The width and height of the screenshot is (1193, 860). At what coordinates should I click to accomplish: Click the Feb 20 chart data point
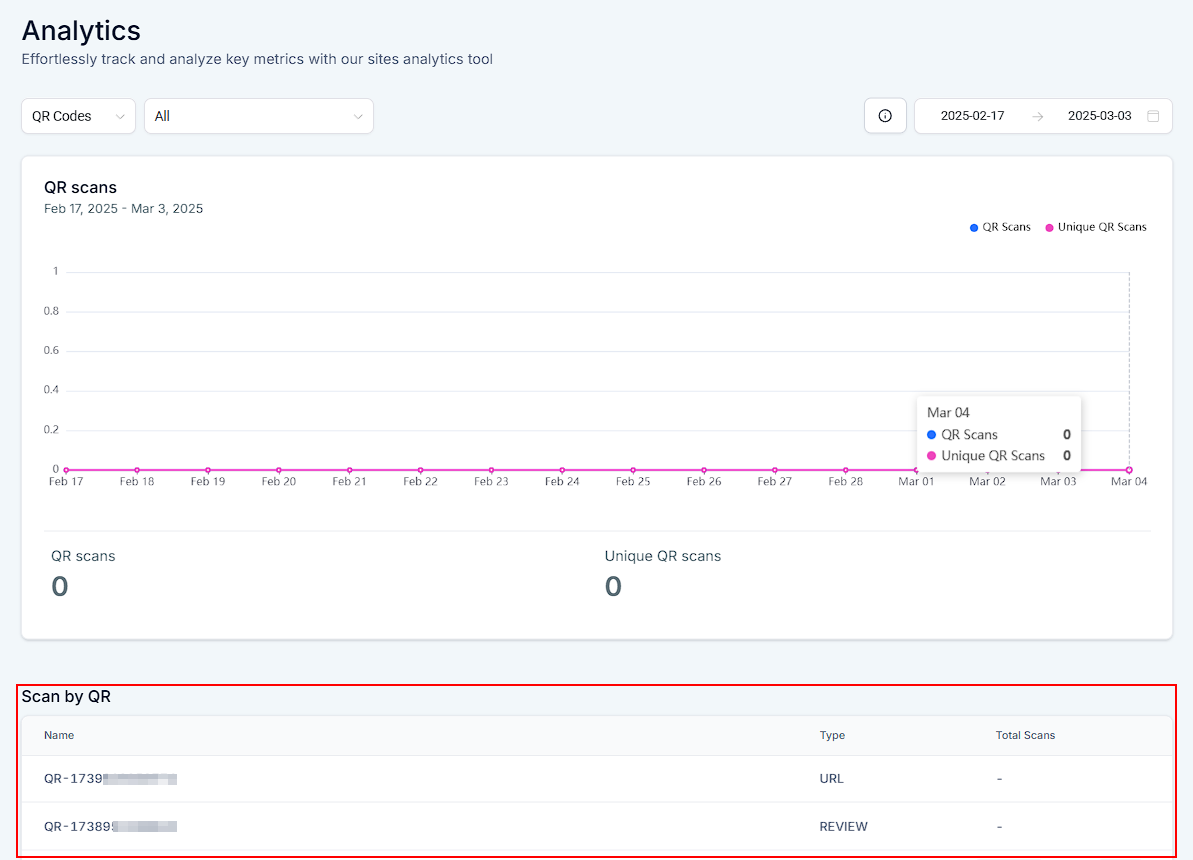pos(279,470)
